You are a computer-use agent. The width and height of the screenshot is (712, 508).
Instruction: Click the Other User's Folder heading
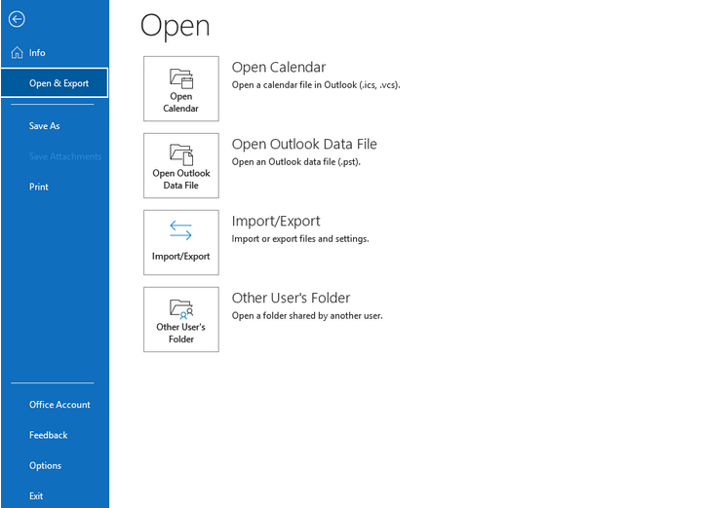[291, 298]
